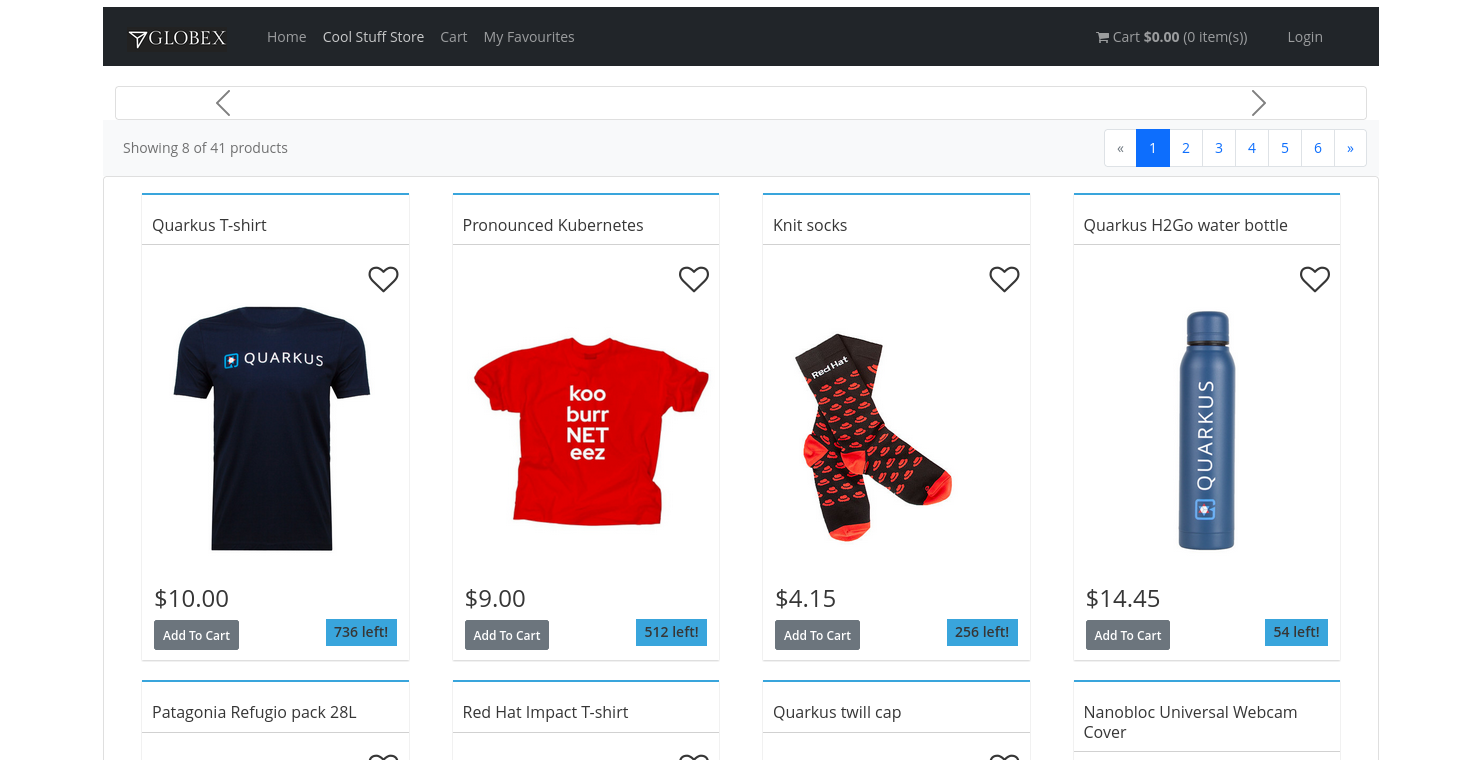Screen dimensions: 1477x760
Task: Click the 'Pronounced Kubernetes' title
Action: 553,225
